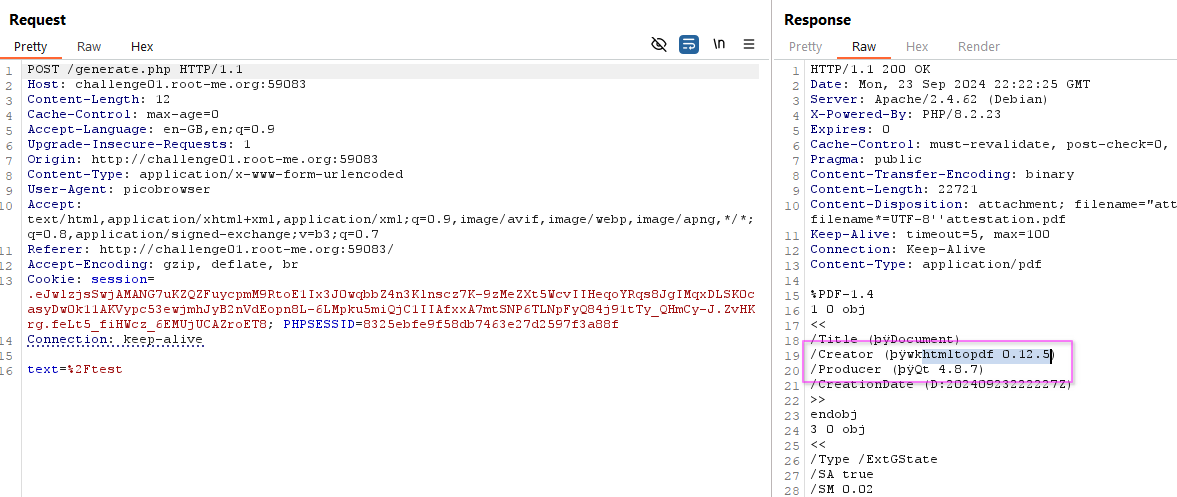Click the Content-Length: 12 request header
This screenshot has height=497, width=1177.
pos(99,99)
